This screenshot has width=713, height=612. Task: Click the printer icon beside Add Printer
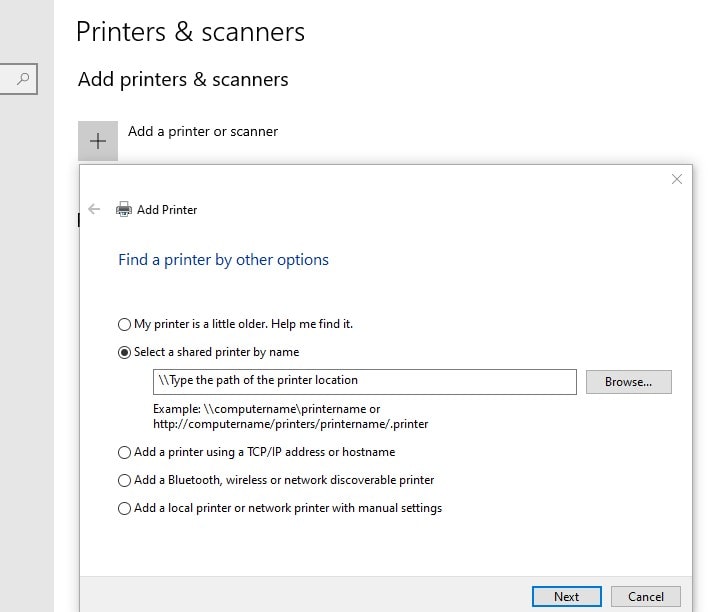[x=124, y=210]
